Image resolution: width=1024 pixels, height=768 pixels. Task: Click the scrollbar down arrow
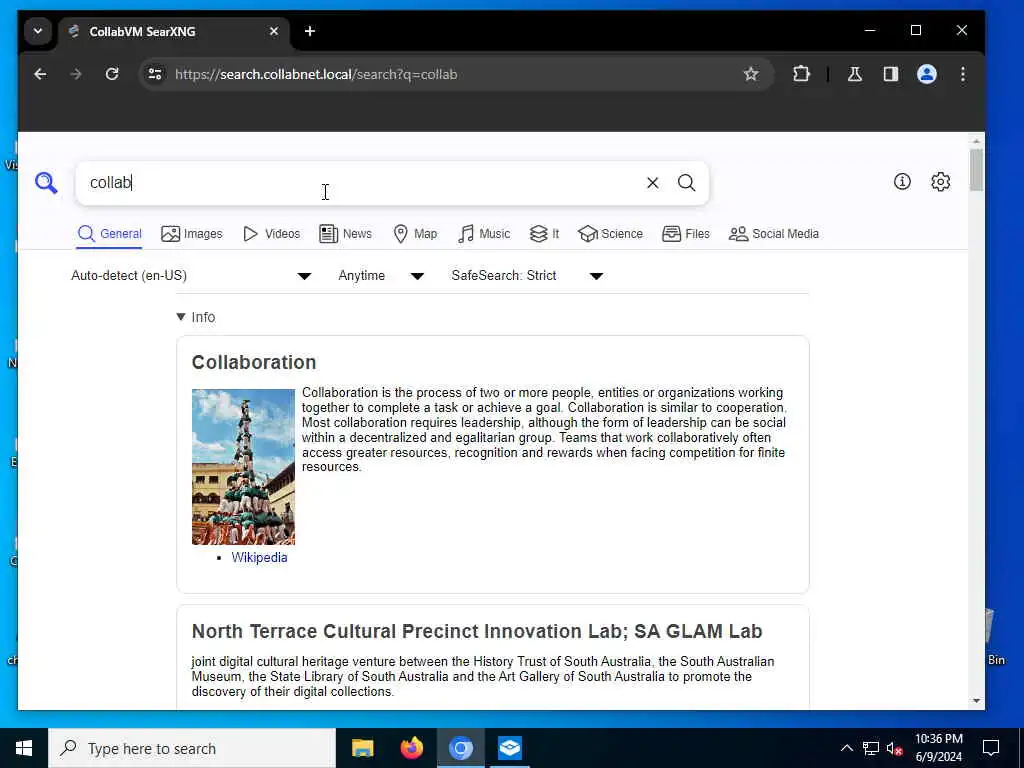(x=976, y=701)
